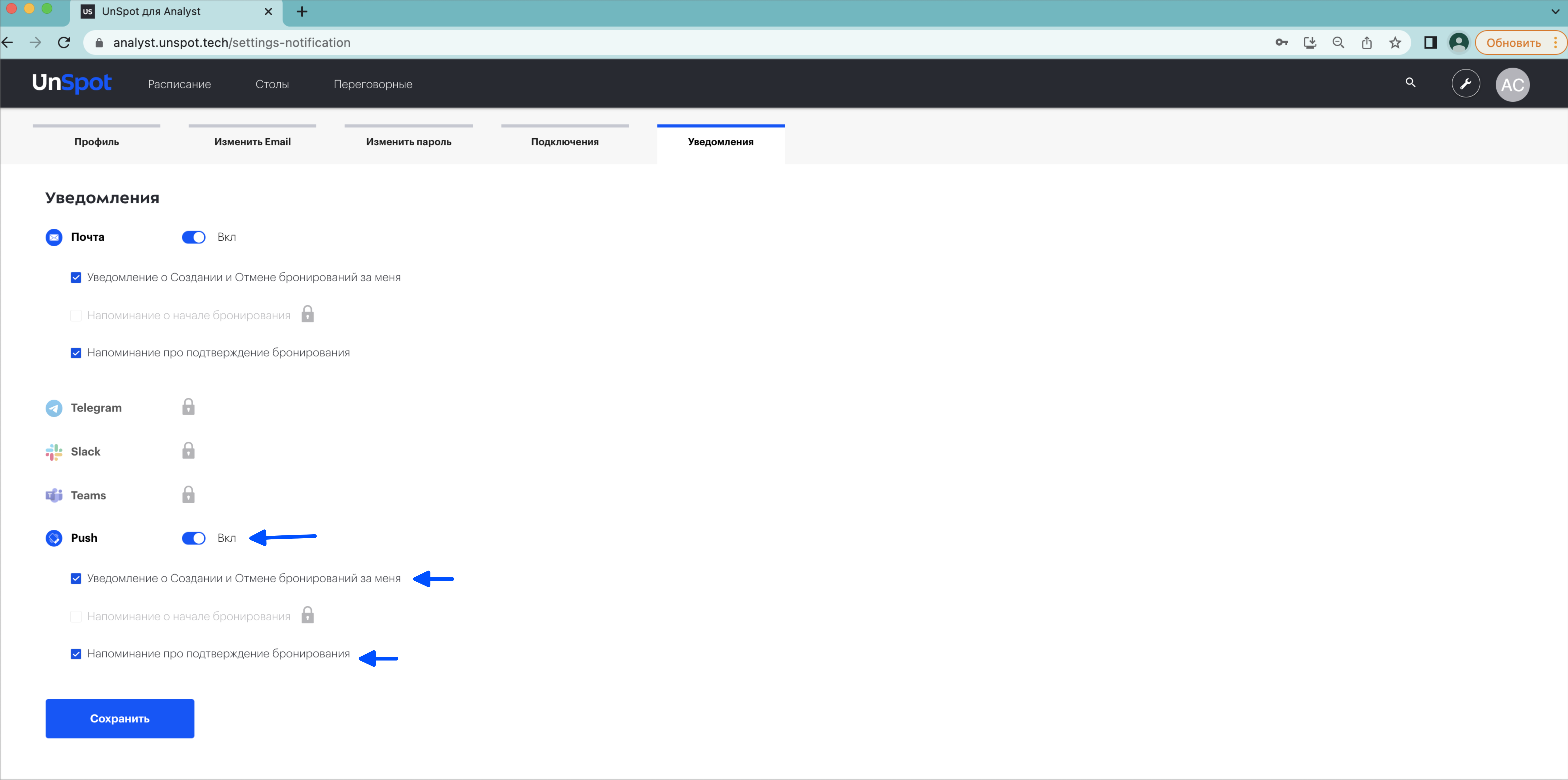1568x780 pixels.
Task: Check disabled mail booking start reminder box
Action: (76, 316)
